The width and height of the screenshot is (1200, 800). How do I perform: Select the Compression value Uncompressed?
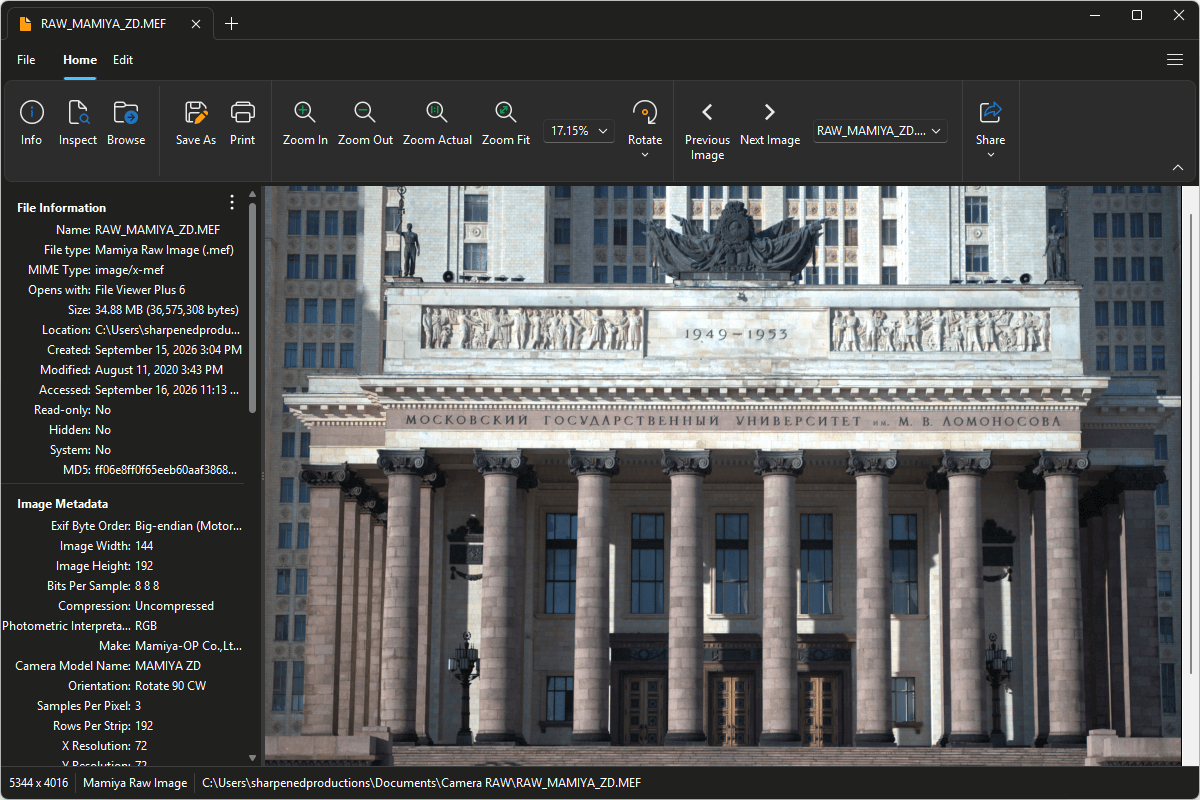pos(174,606)
